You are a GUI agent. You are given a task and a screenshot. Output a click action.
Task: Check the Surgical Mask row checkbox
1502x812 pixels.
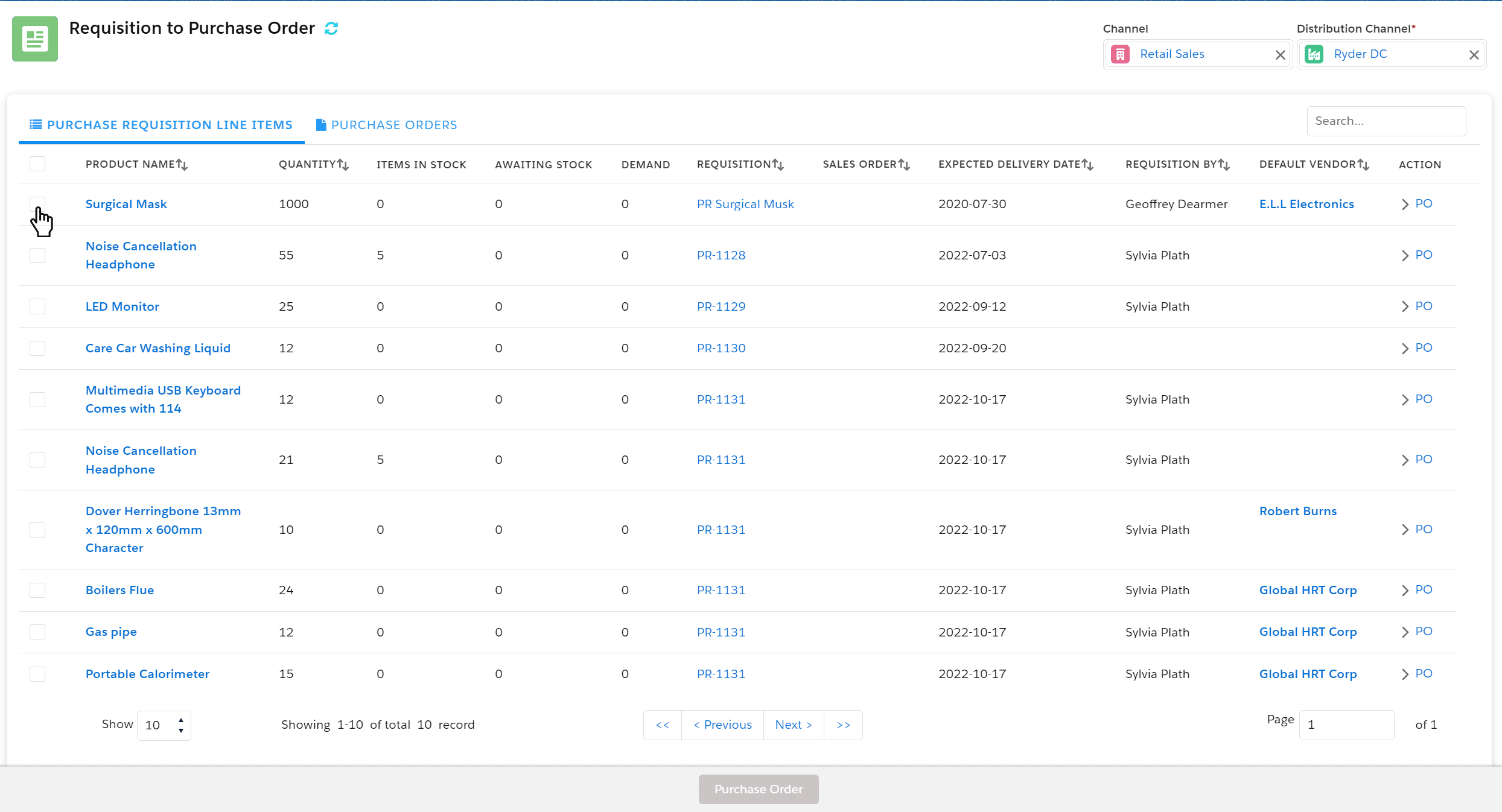point(37,204)
